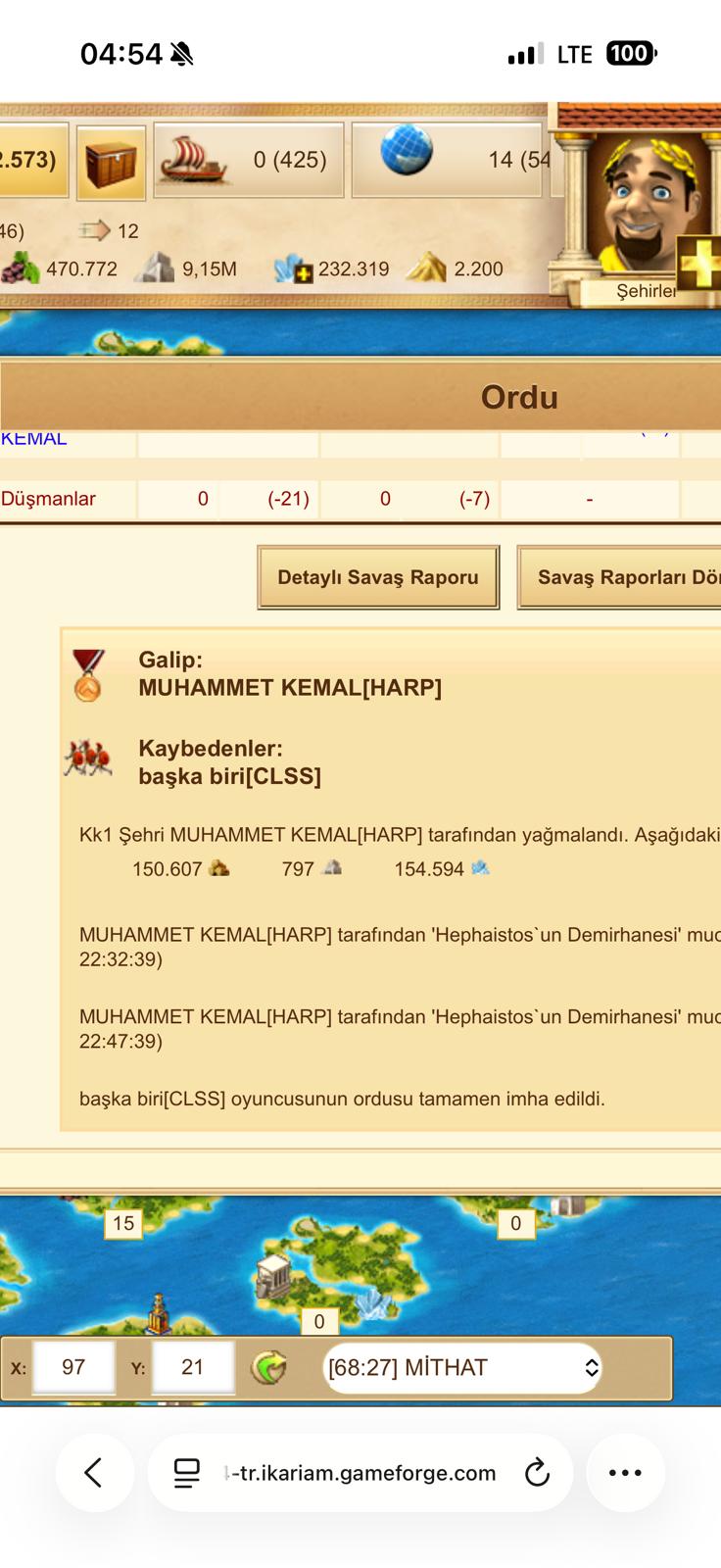Click the (-21) losses cell

pos(288,499)
